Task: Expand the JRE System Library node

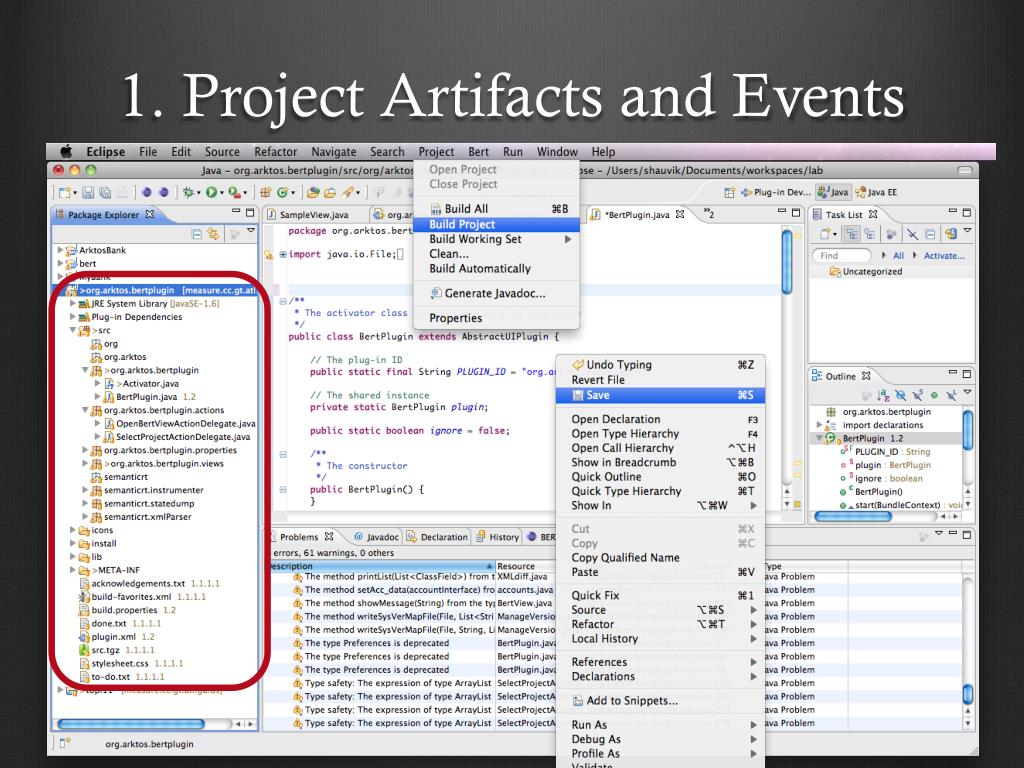Action: tap(72, 303)
